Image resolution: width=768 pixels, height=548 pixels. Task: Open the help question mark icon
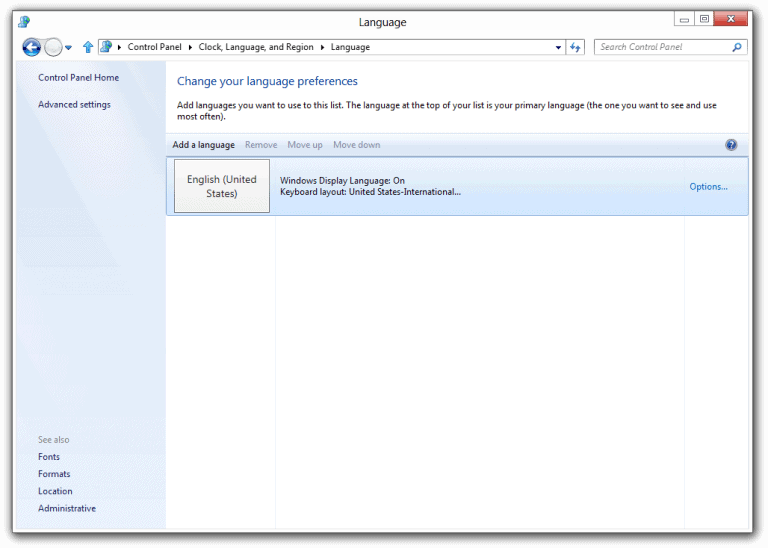(731, 145)
